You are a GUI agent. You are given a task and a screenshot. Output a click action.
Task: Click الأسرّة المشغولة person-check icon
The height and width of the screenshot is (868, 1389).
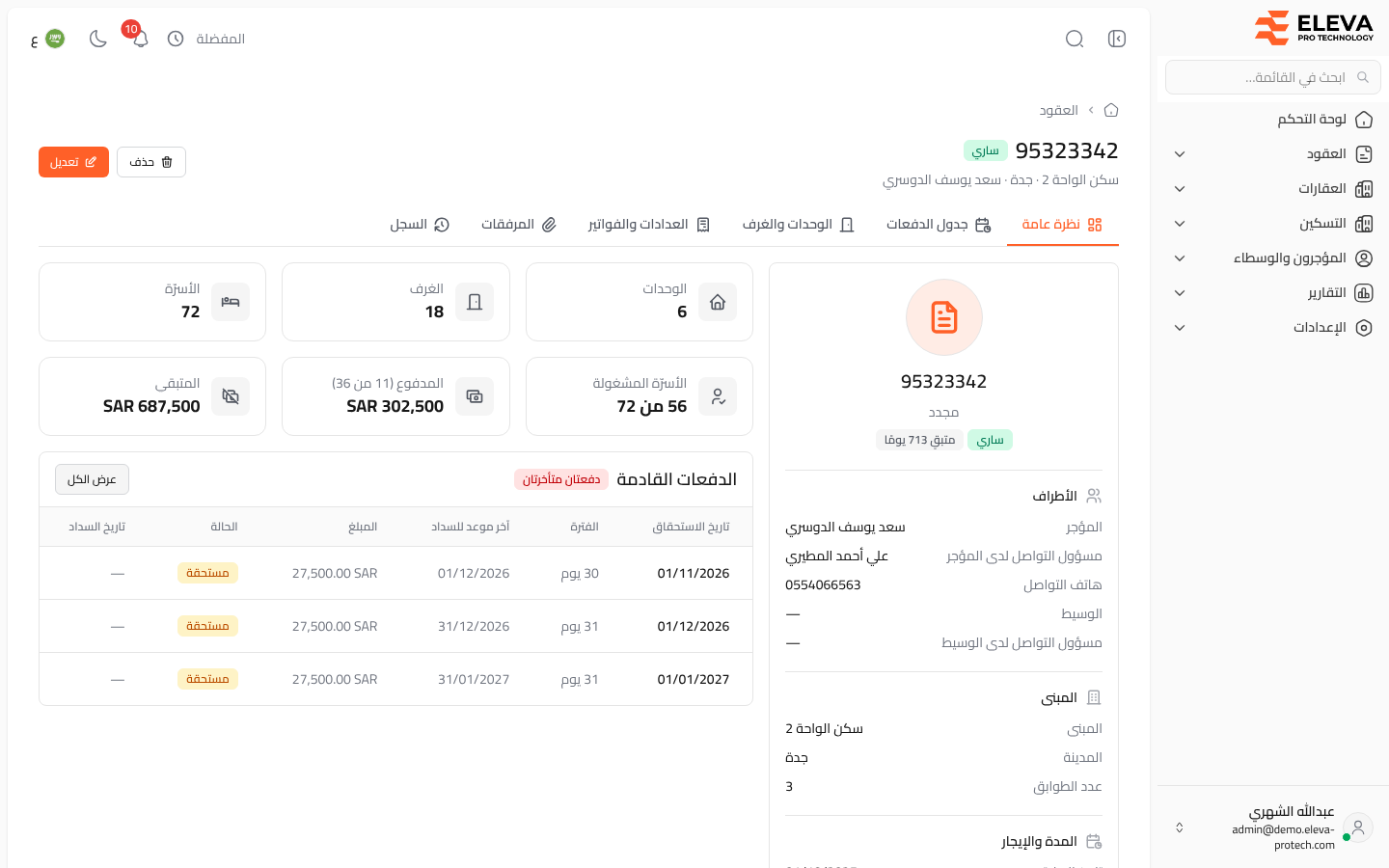[718, 396]
